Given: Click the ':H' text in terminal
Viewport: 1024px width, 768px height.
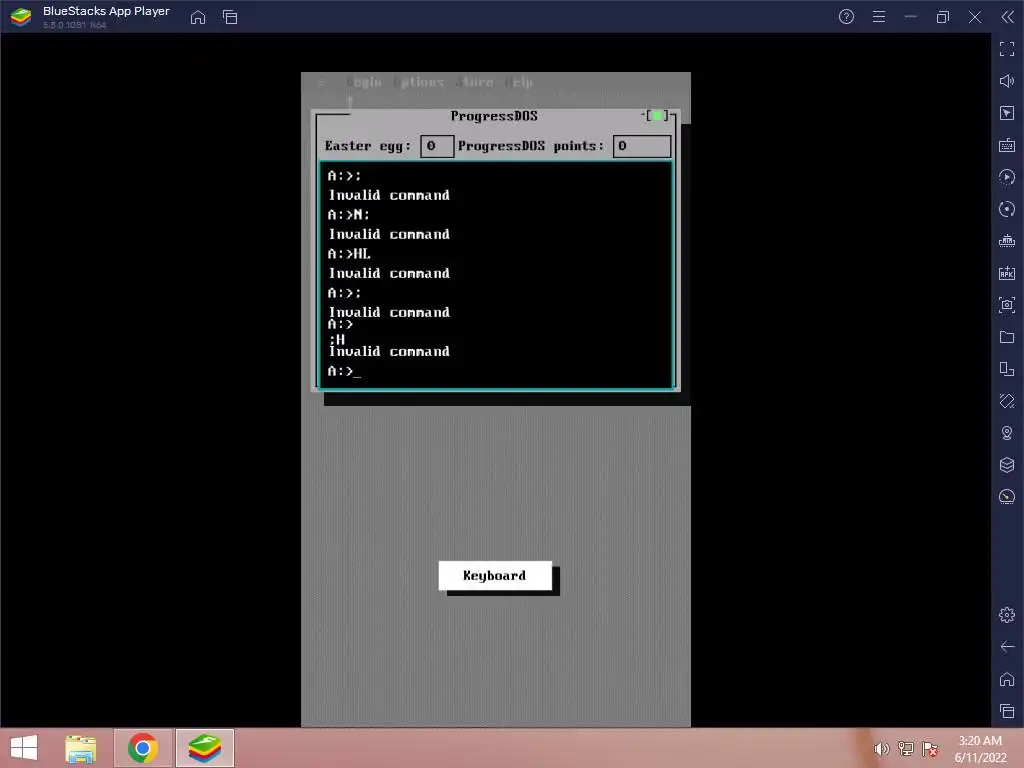Looking at the screenshot, I should pos(337,339).
